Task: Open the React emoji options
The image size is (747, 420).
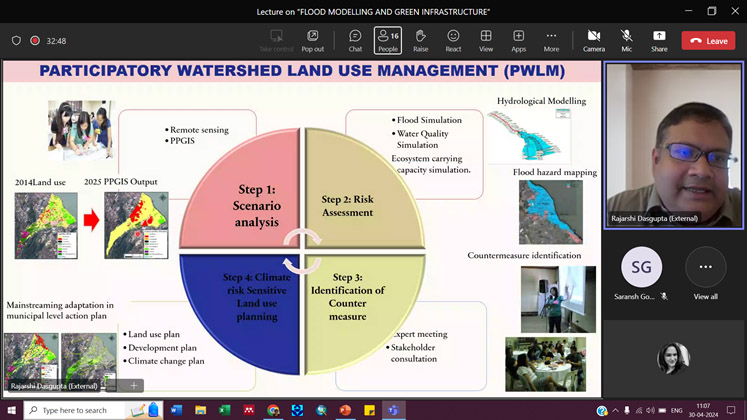Action: point(453,40)
